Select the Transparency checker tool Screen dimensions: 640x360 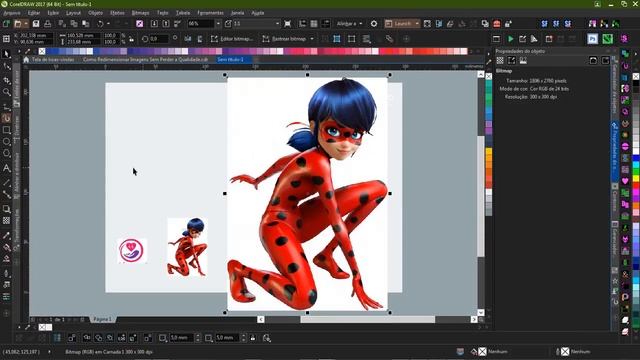coord(7,221)
